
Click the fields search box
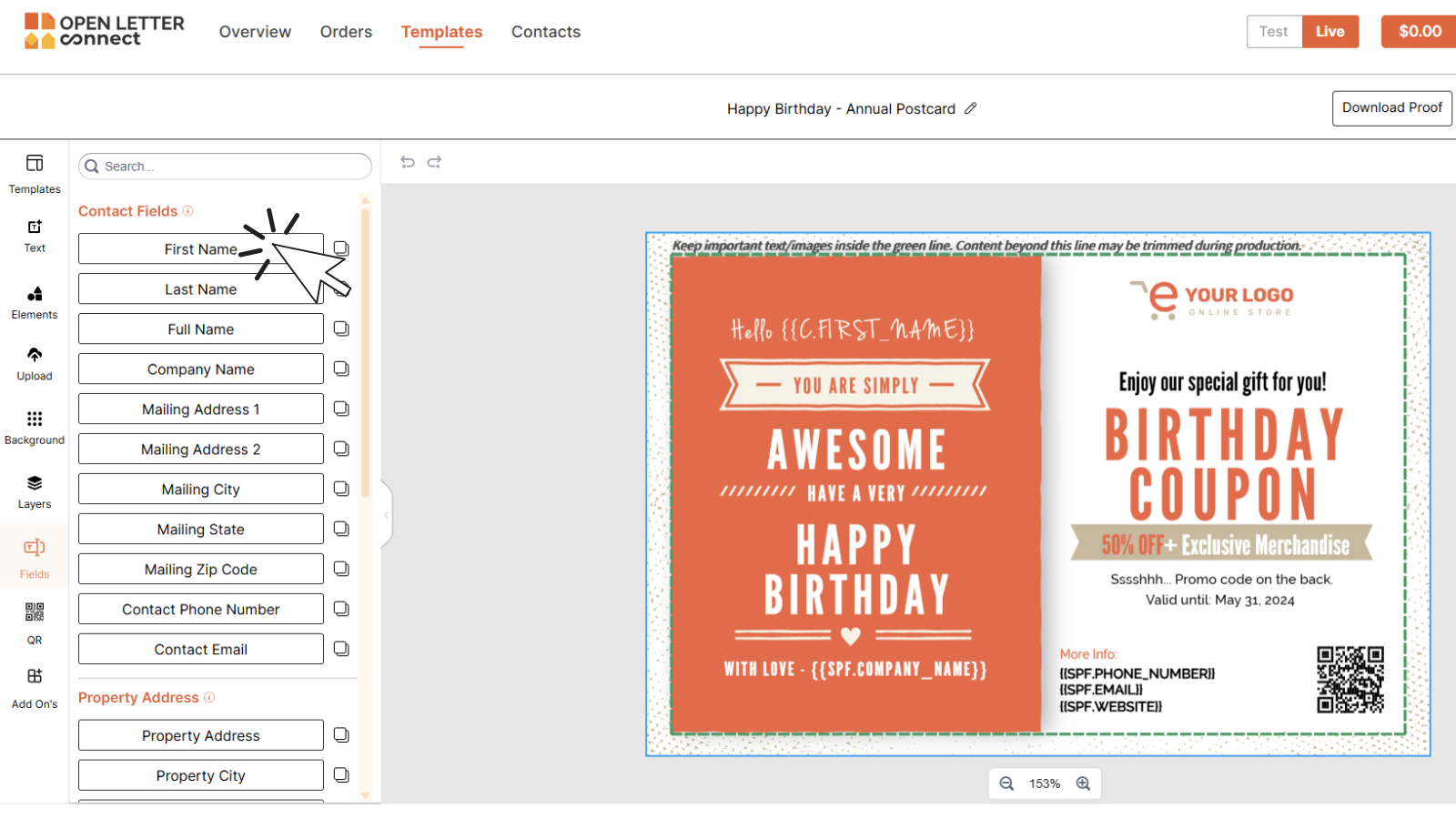(x=226, y=167)
